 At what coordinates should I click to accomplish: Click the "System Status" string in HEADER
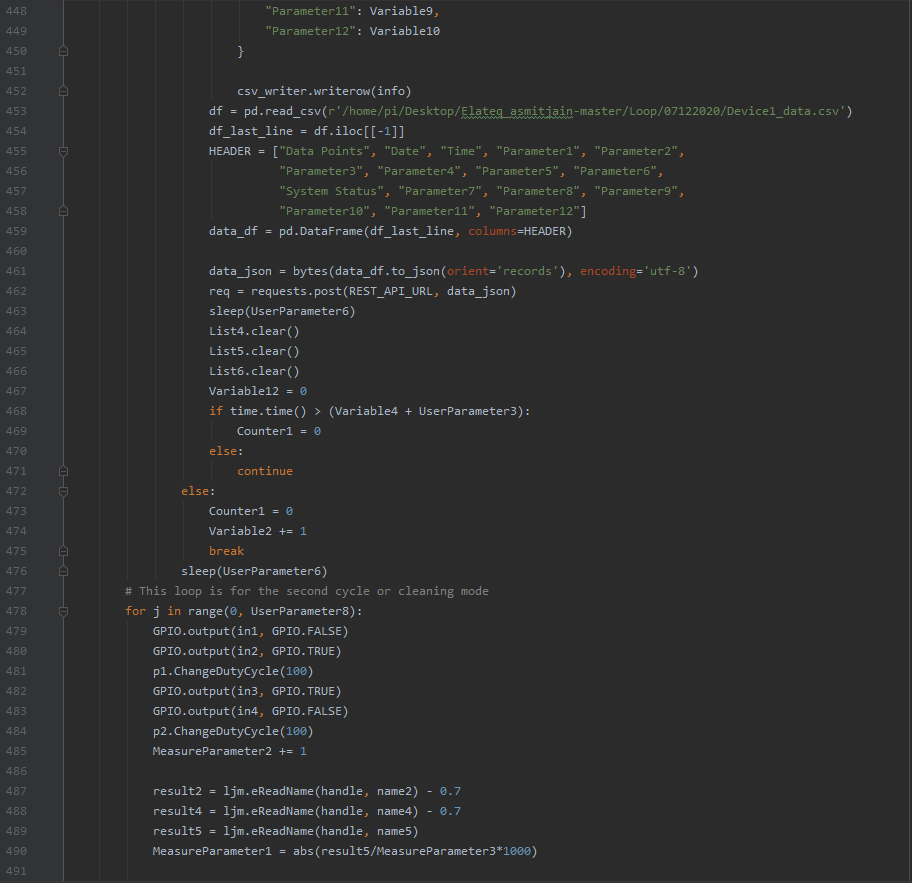331,191
